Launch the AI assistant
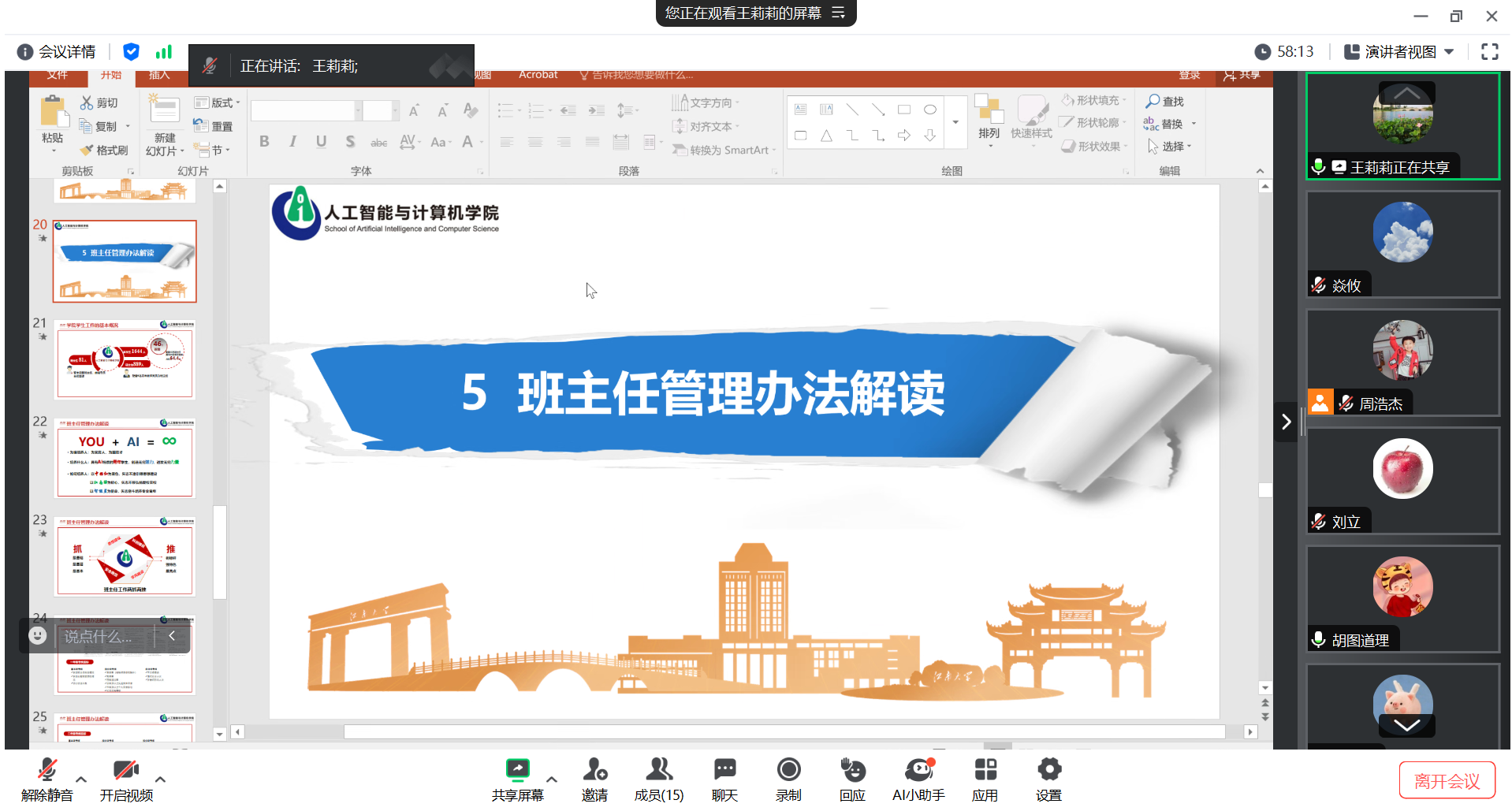Viewport: 1512px width, 811px height. click(918, 770)
